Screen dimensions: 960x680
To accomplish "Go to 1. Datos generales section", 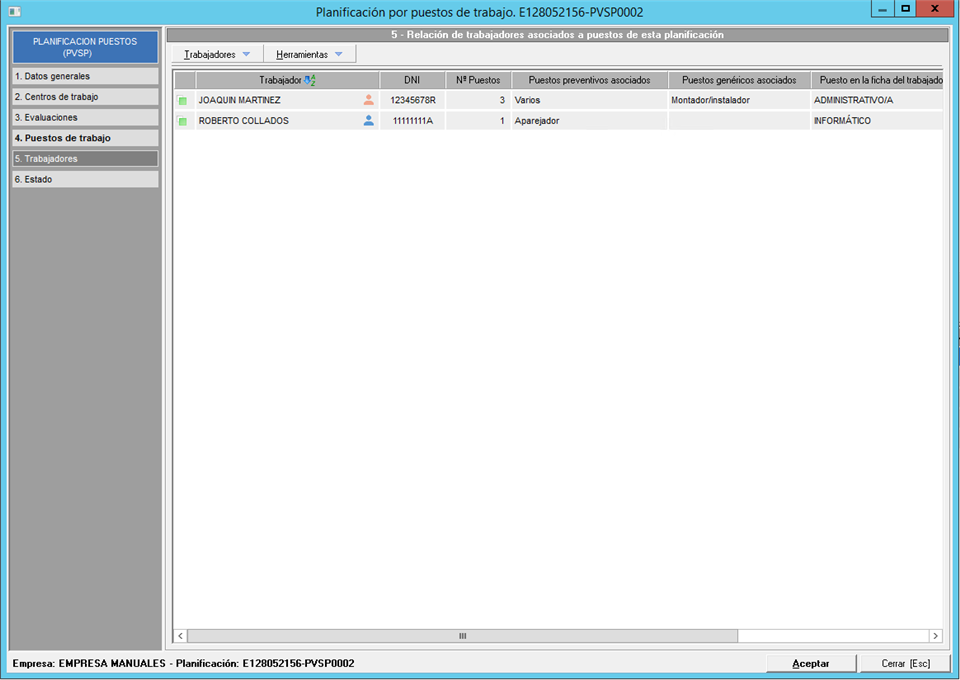I will click(x=84, y=76).
